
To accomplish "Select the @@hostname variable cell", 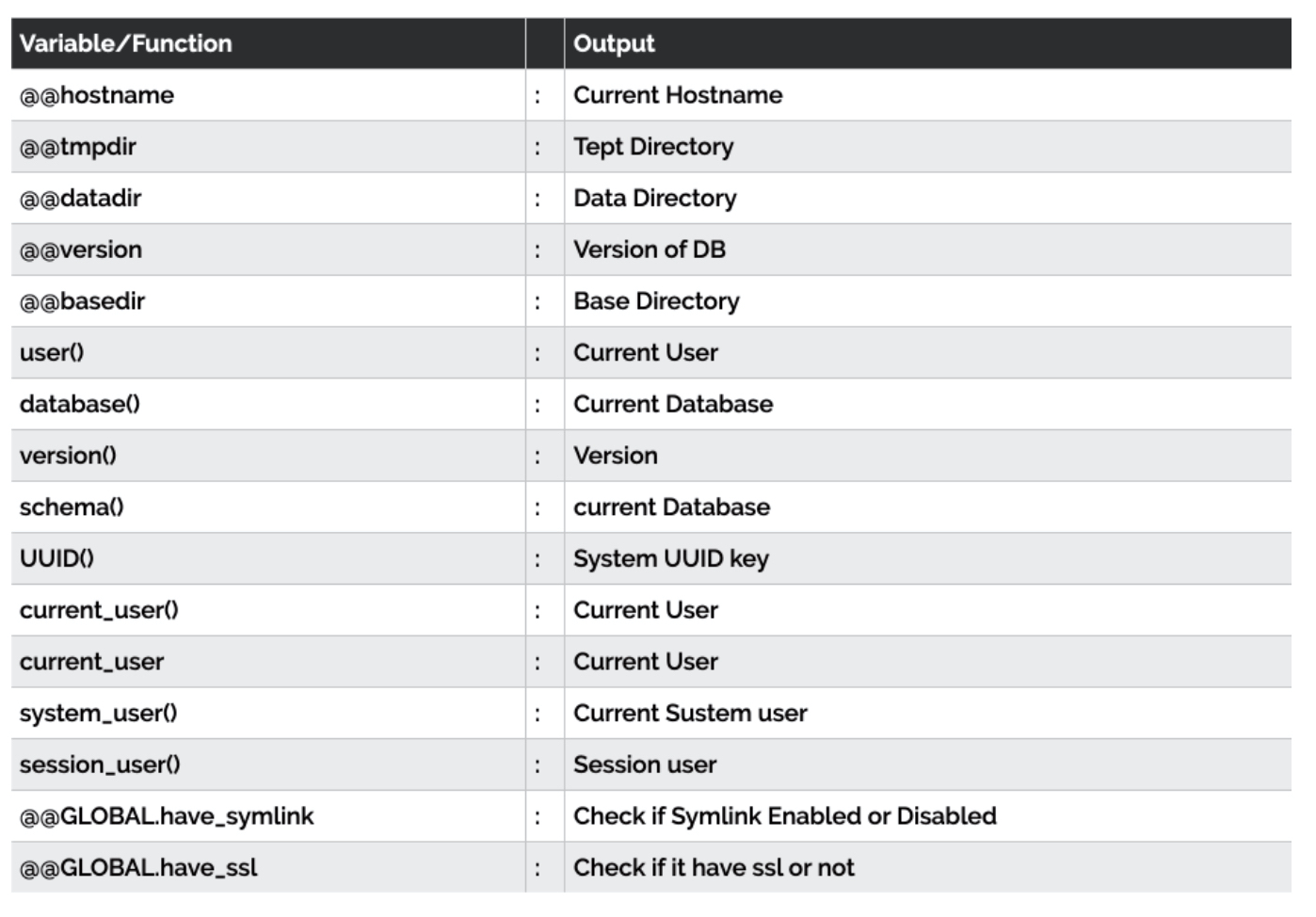I will coord(268,95).
